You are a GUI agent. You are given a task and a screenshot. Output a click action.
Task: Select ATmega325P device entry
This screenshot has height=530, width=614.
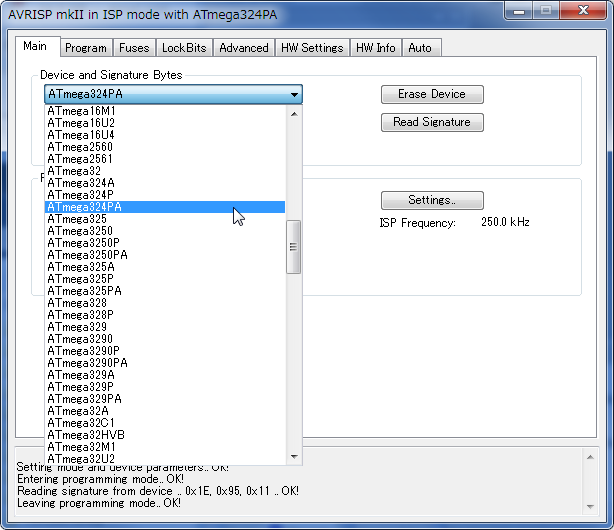(x=165, y=279)
